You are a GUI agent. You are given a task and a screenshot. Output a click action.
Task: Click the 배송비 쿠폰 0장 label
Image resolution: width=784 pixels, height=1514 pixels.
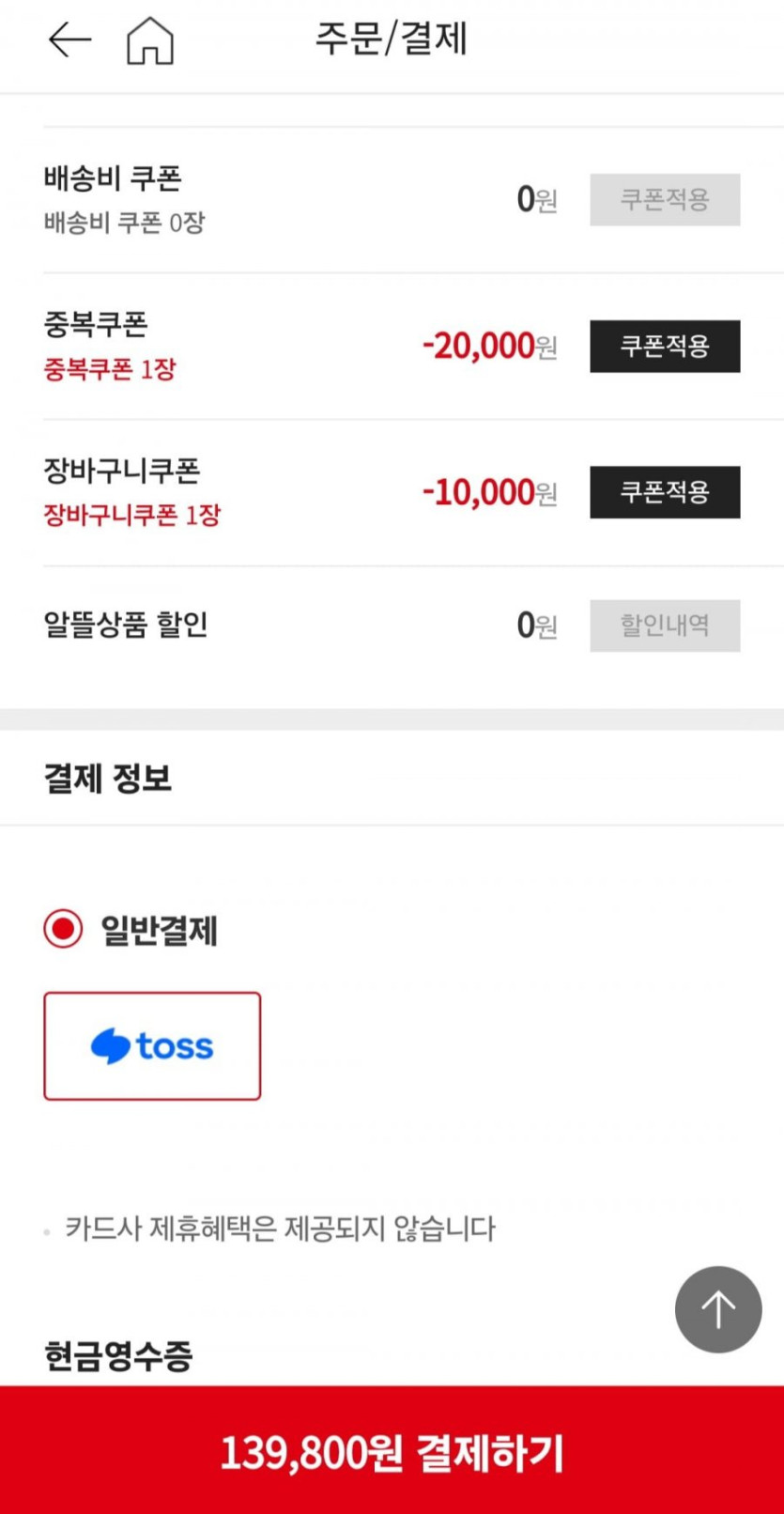tap(124, 223)
